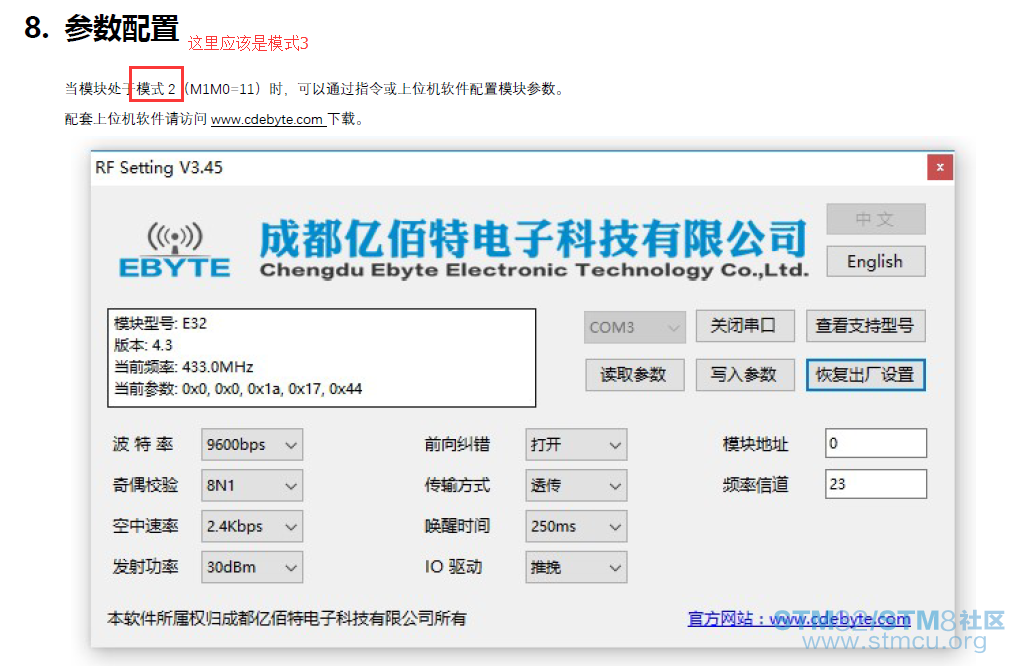Image resolution: width=1011 pixels, height=666 pixels.
Task: Open the 波特率 9600bps dropdown
Action: coord(251,444)
